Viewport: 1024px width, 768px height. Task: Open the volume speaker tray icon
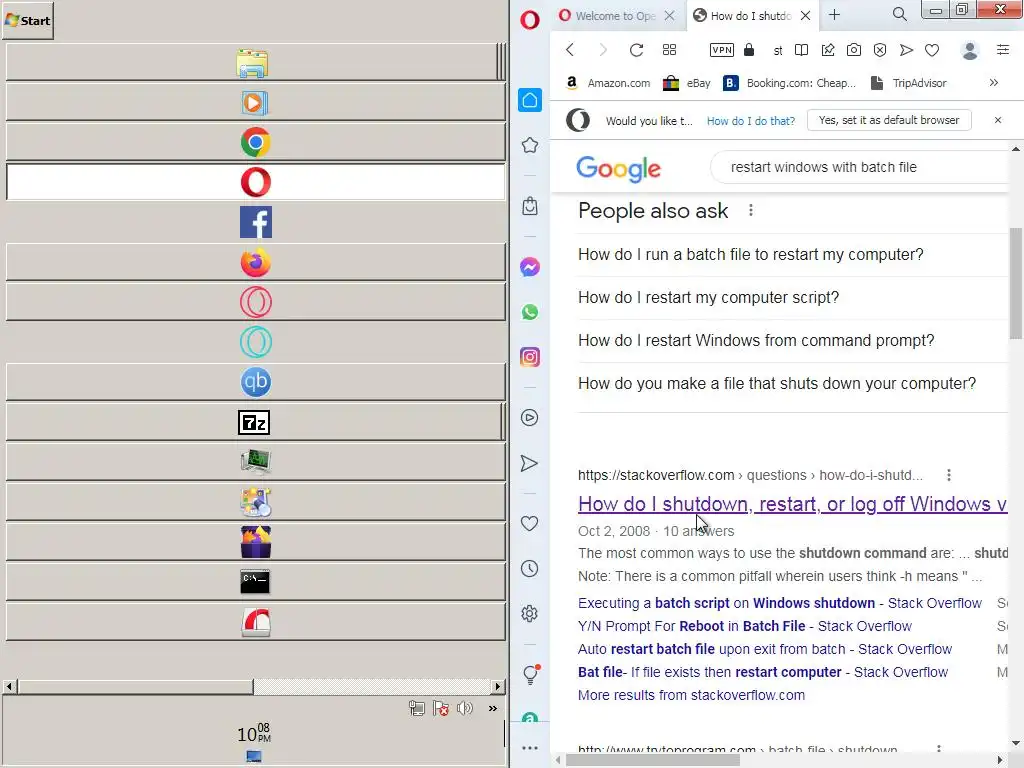(x=465, y=709)
